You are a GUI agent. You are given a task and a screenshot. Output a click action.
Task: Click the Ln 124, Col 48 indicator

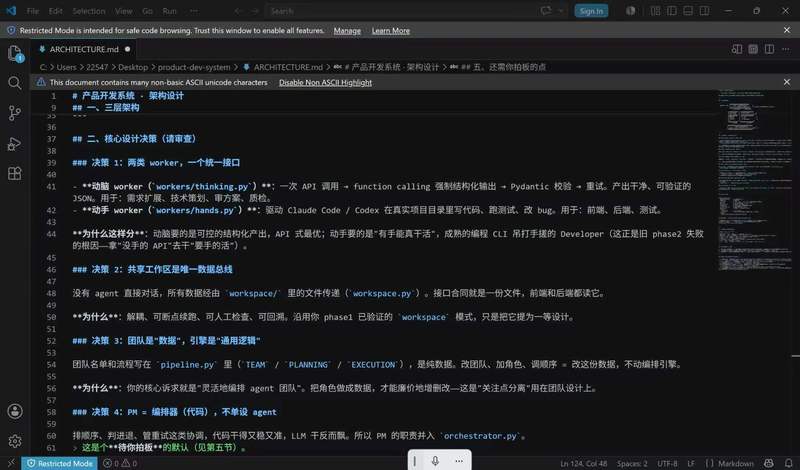tap(584, 463)
